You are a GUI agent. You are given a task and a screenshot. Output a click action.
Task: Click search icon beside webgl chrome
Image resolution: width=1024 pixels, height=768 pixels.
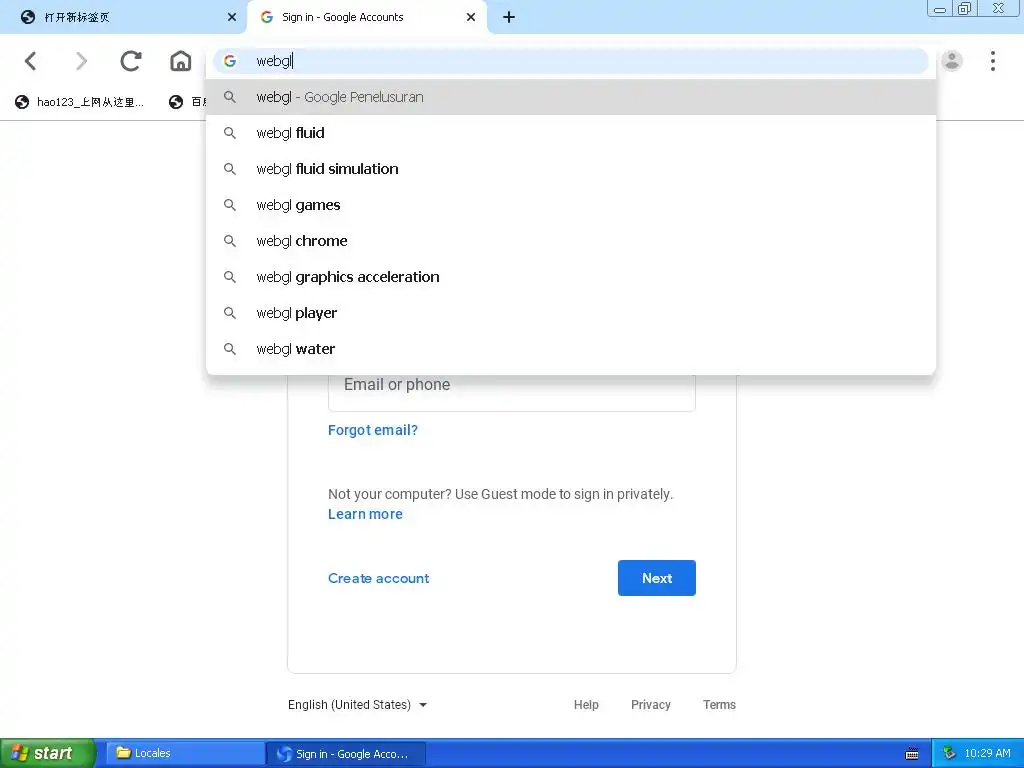point(230,241)
